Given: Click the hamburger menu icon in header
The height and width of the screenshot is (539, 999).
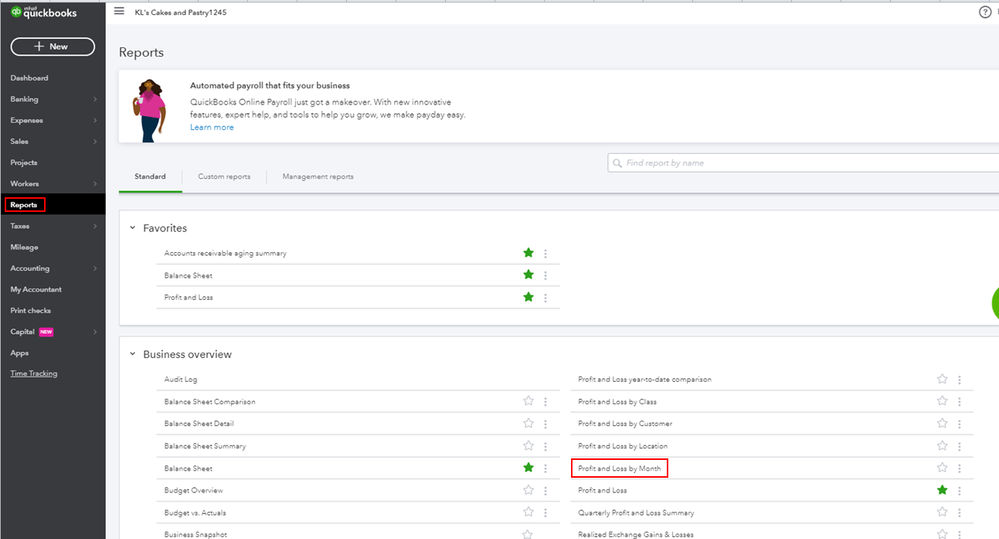Looking at the screenshot, I should pyautogui.click(x=120, y=11).
